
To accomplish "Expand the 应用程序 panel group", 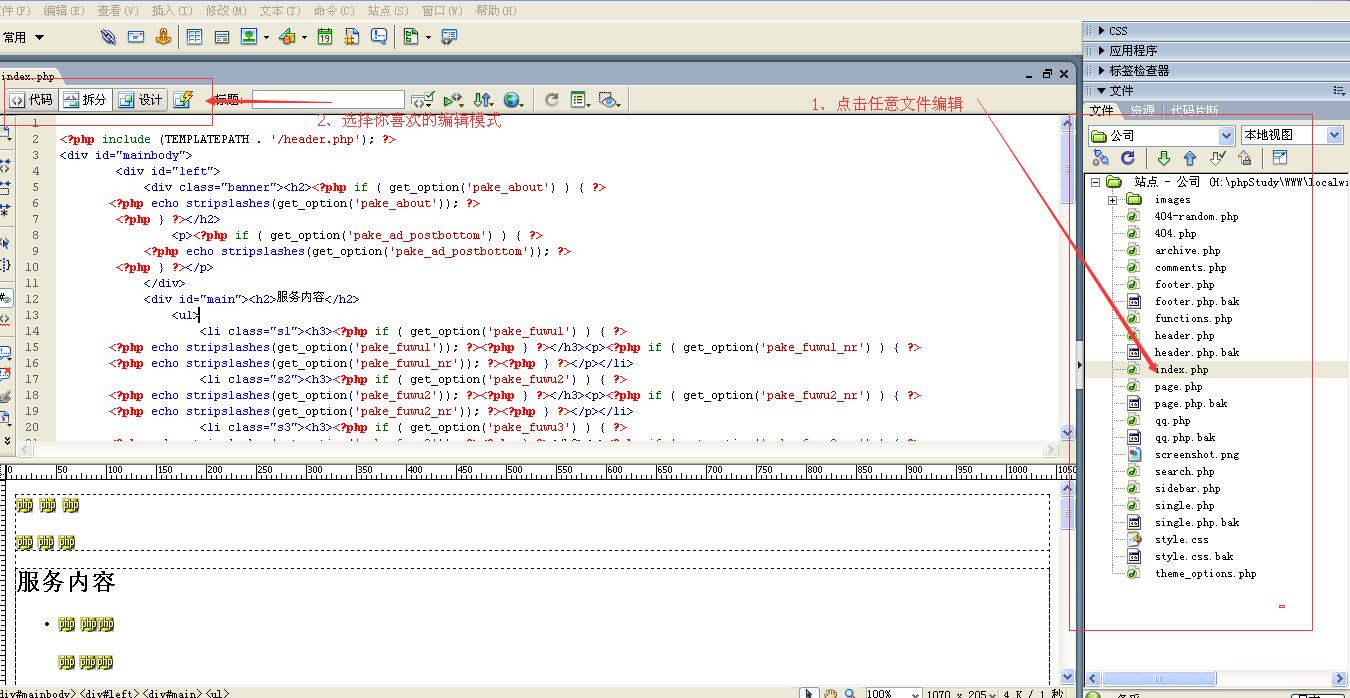I will point(1100,50).
